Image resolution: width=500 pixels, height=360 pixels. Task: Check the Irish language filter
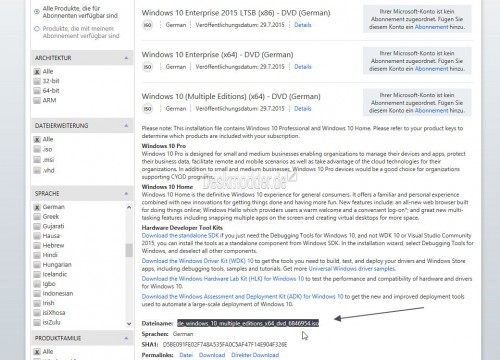pos(37,303)
